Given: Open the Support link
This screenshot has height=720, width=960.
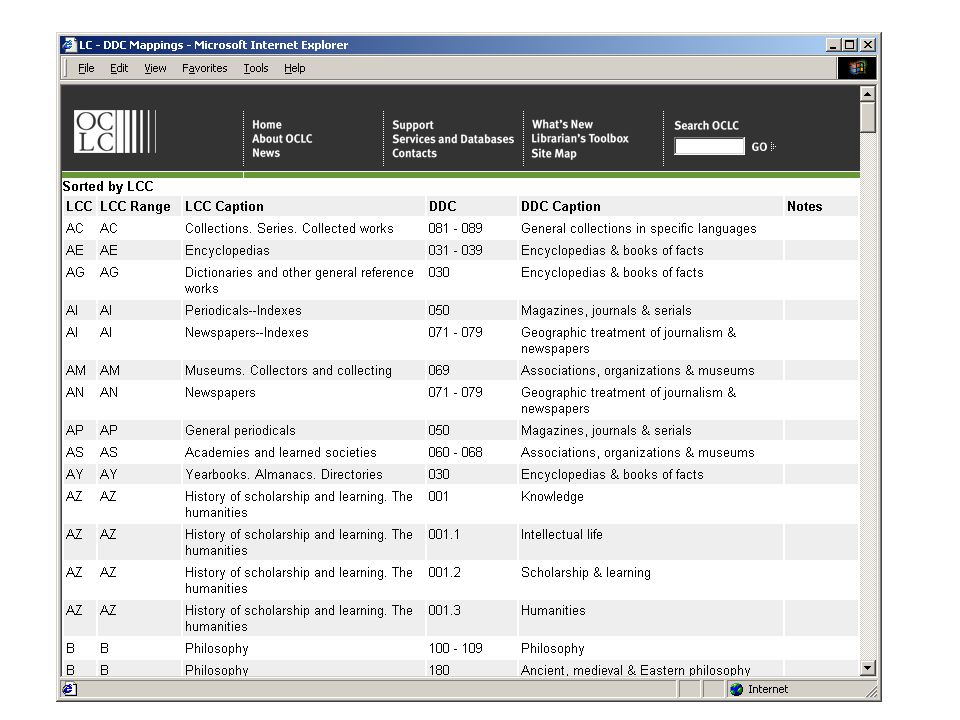Looking at the screenshot, I should point(413,125).
